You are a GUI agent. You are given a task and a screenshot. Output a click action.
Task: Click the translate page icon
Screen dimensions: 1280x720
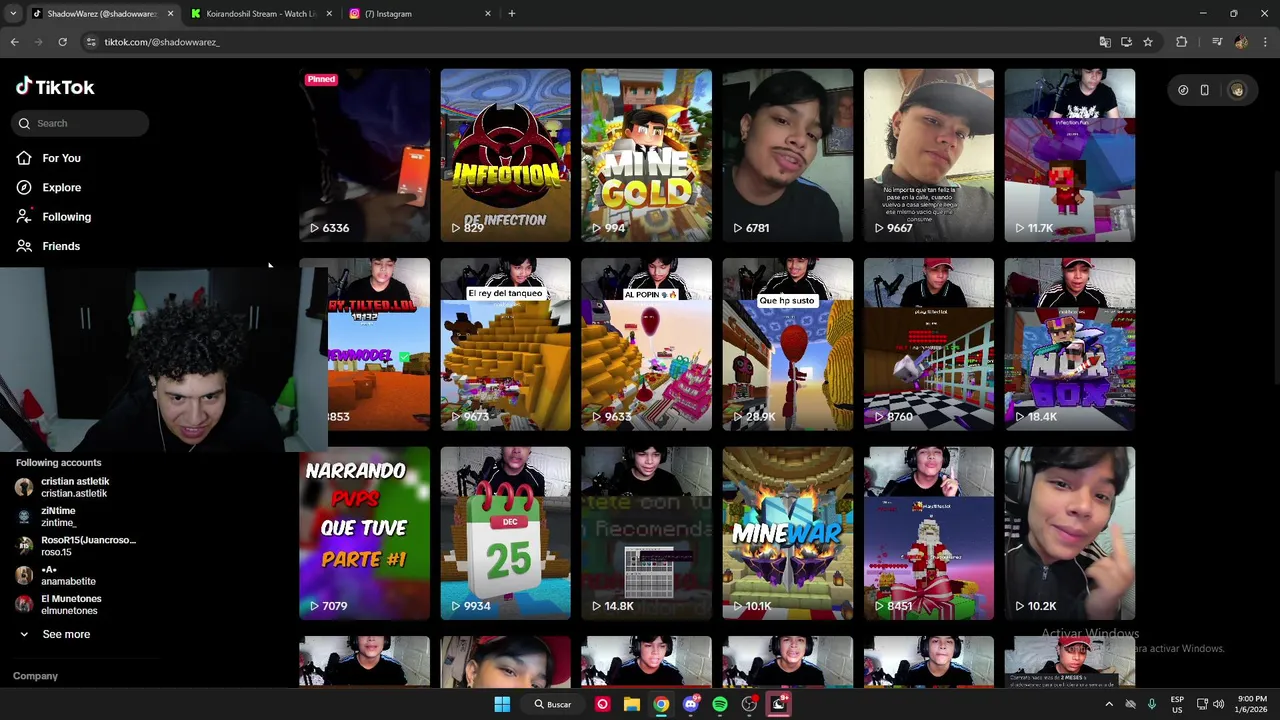[x=1105, y=42]
